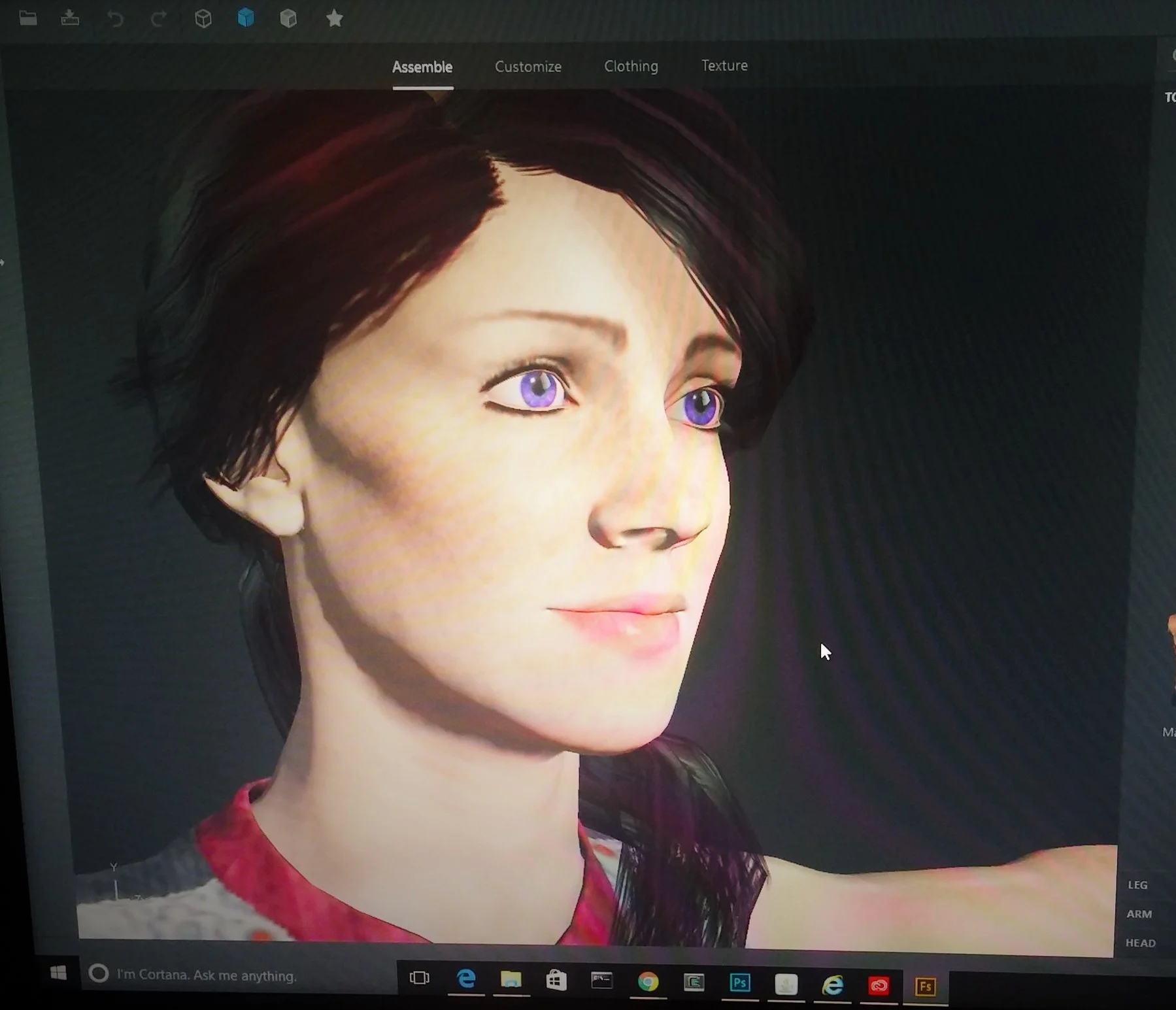Select the wireframe cube view icon
Viewport: 1176px width, 1010px height.
tap(203, 18)
